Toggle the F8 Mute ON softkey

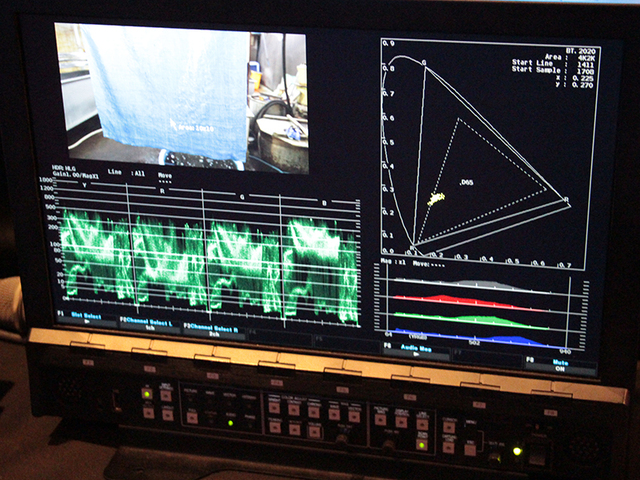click(560, 365)
